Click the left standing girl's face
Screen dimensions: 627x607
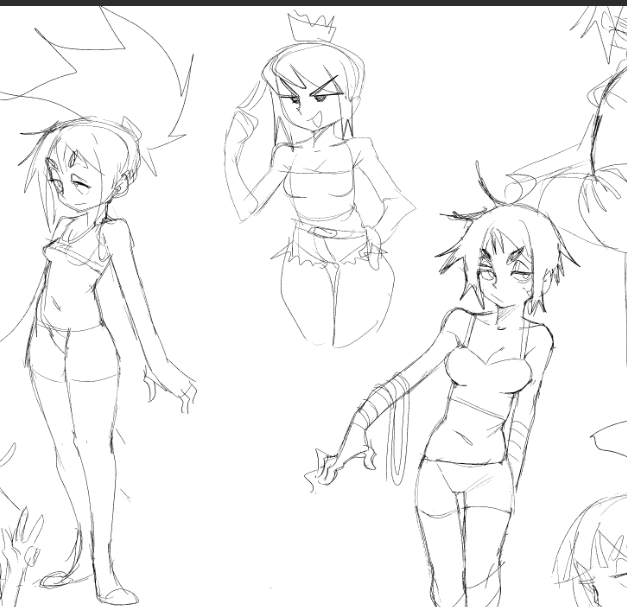tap(77, 182)
